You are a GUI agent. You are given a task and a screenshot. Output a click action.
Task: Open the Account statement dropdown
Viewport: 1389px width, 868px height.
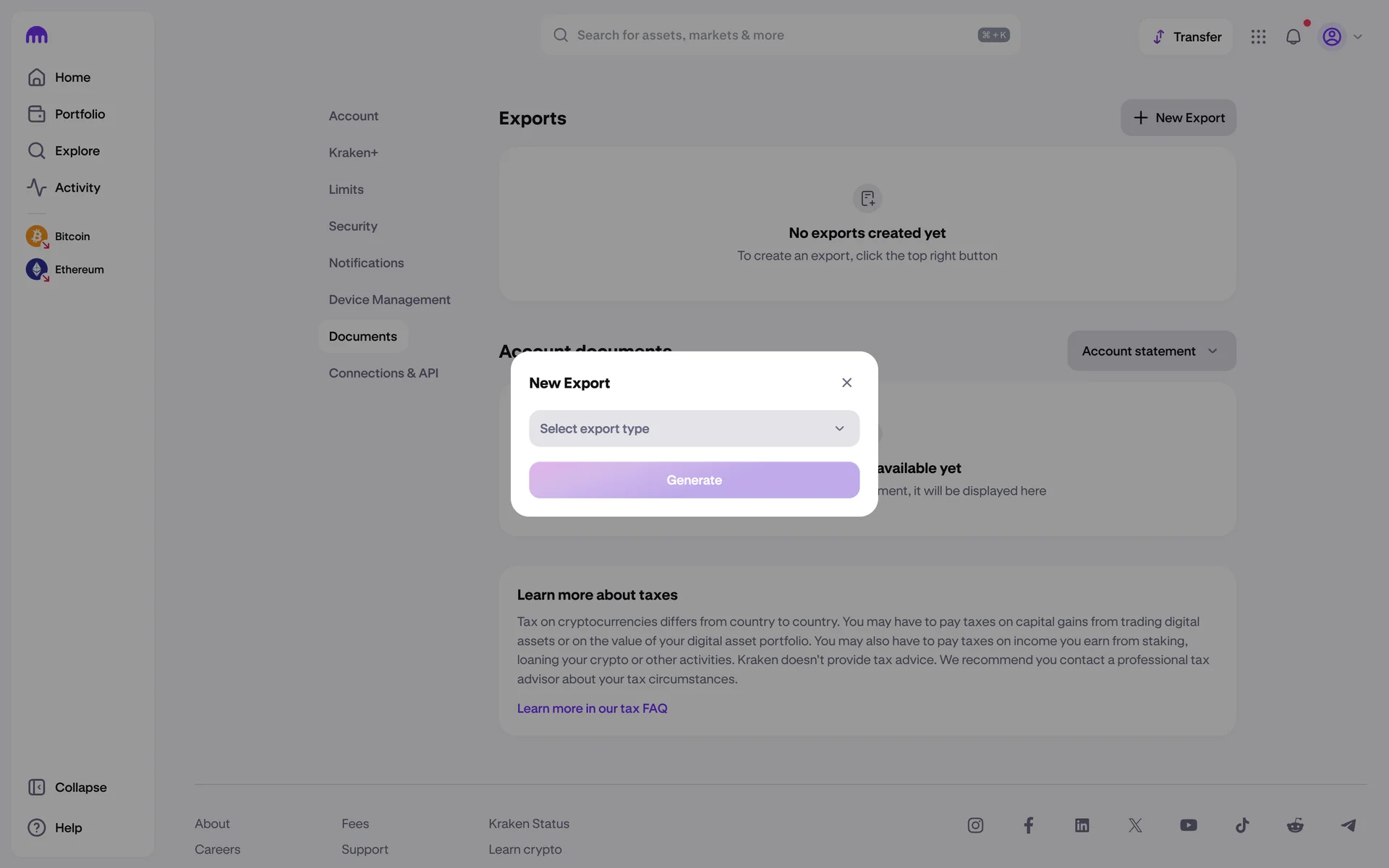1151,352
